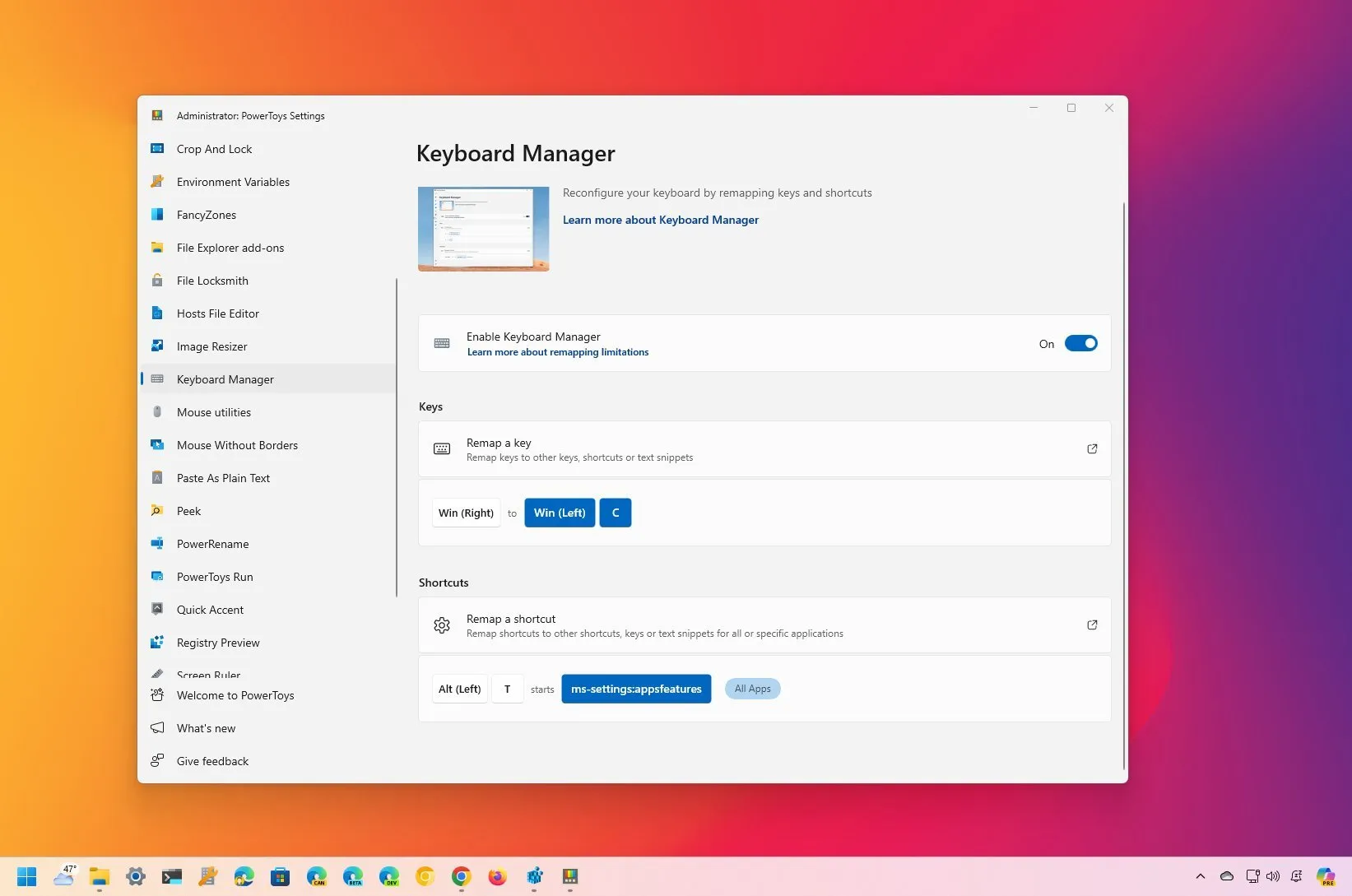Click the FancyZones sidebar icon

pos(157,215)
